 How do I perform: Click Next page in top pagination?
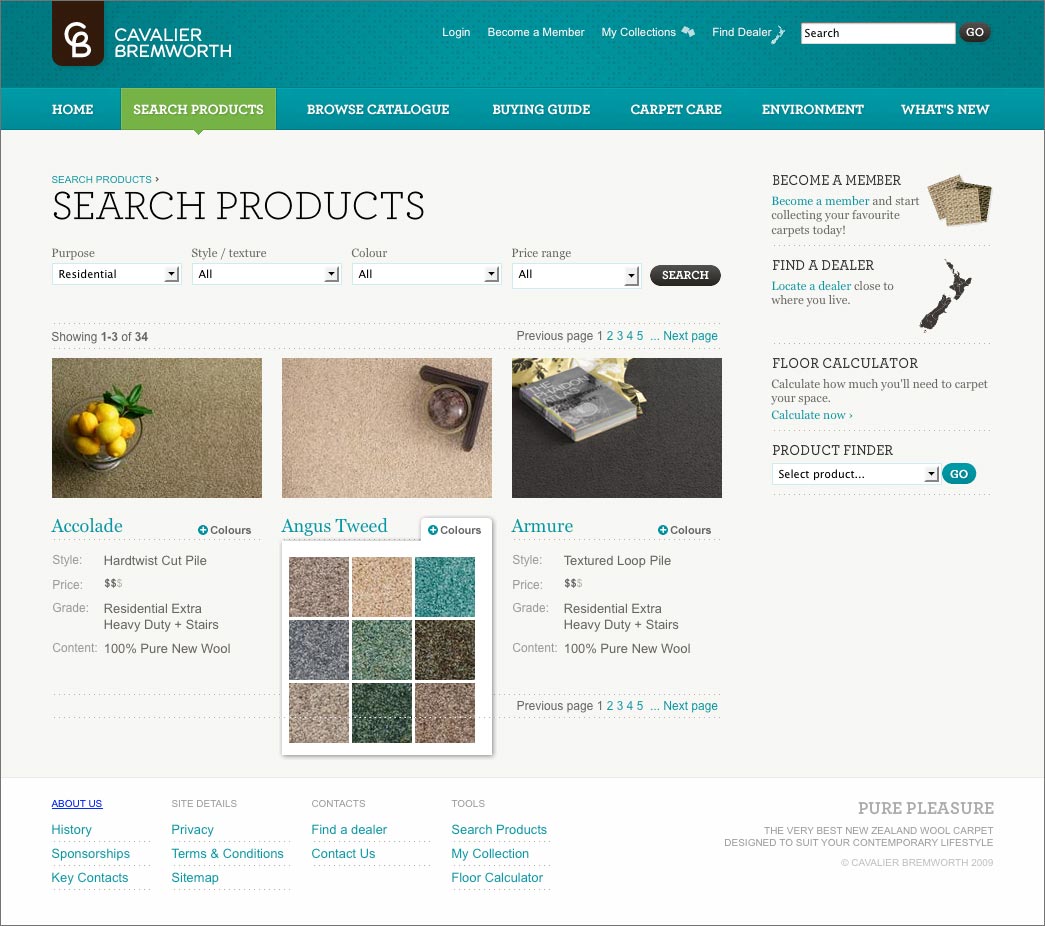690,336
